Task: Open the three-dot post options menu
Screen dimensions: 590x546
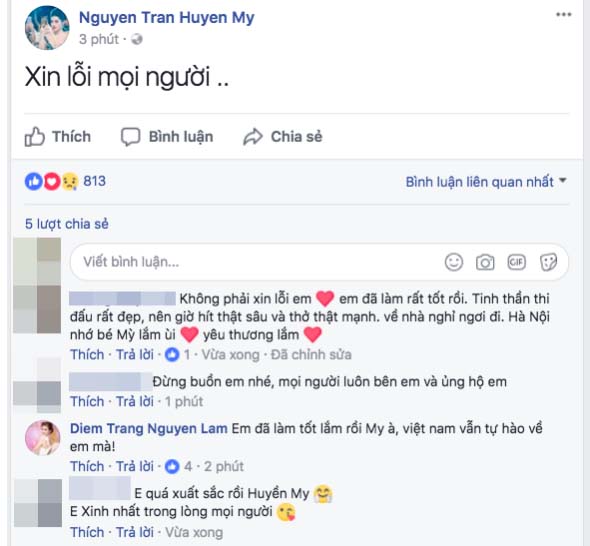Action: pos(563,15)
